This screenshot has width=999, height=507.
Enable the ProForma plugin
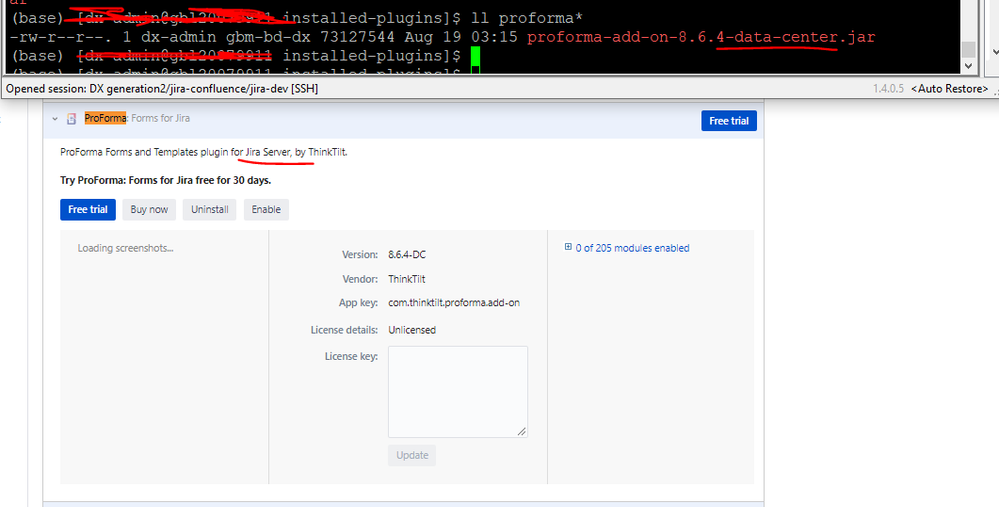pyautogui.click(x=266, y=210)
